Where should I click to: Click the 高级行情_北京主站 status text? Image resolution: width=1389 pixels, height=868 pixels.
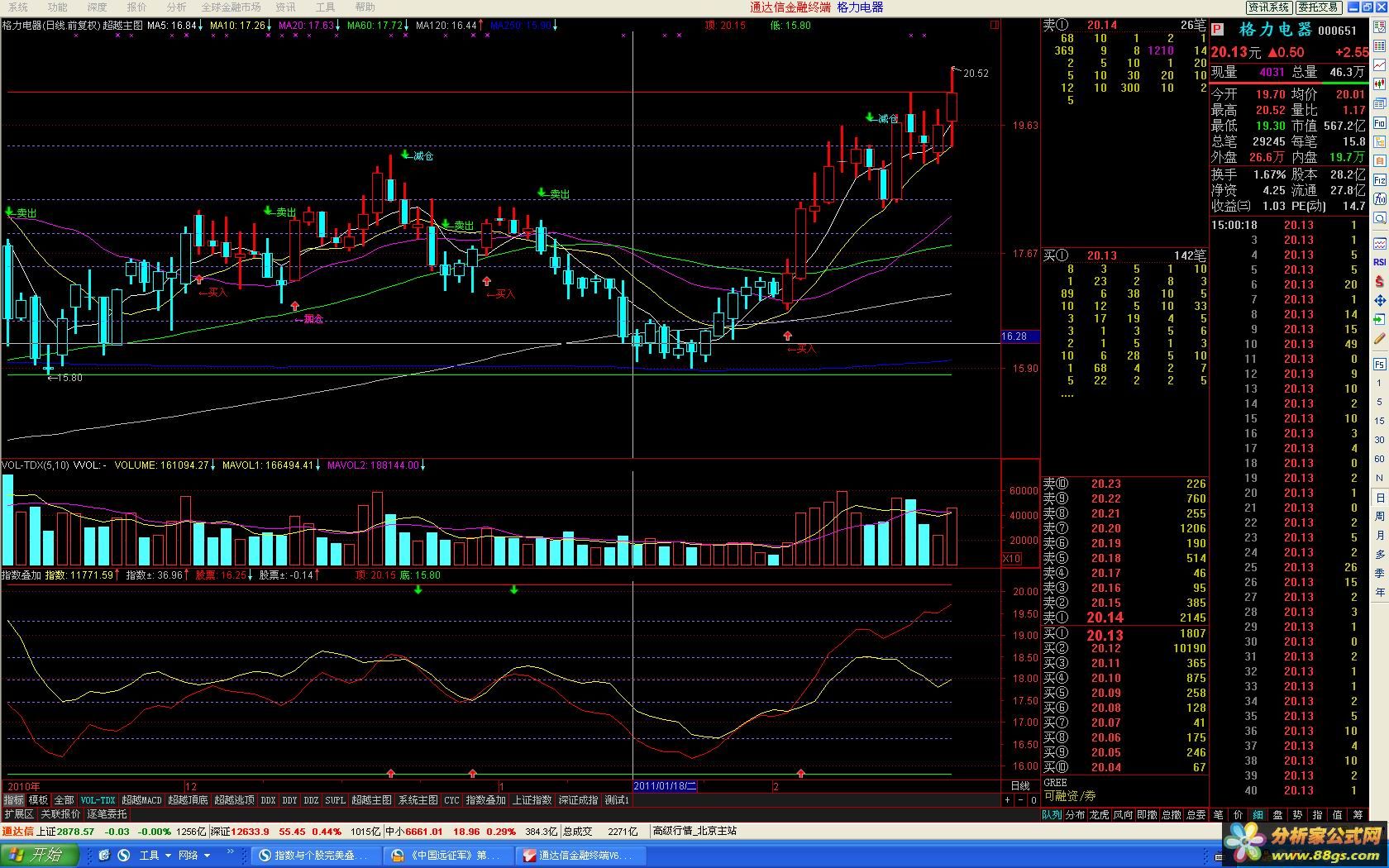[694, 832]
